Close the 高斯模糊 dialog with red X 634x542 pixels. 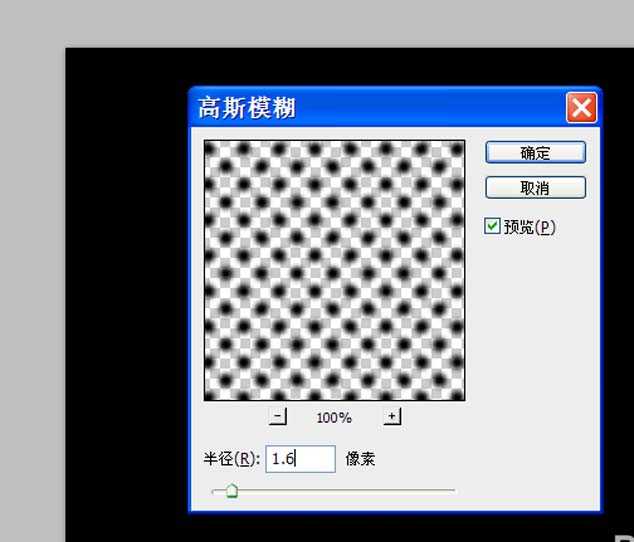[581, 107]
